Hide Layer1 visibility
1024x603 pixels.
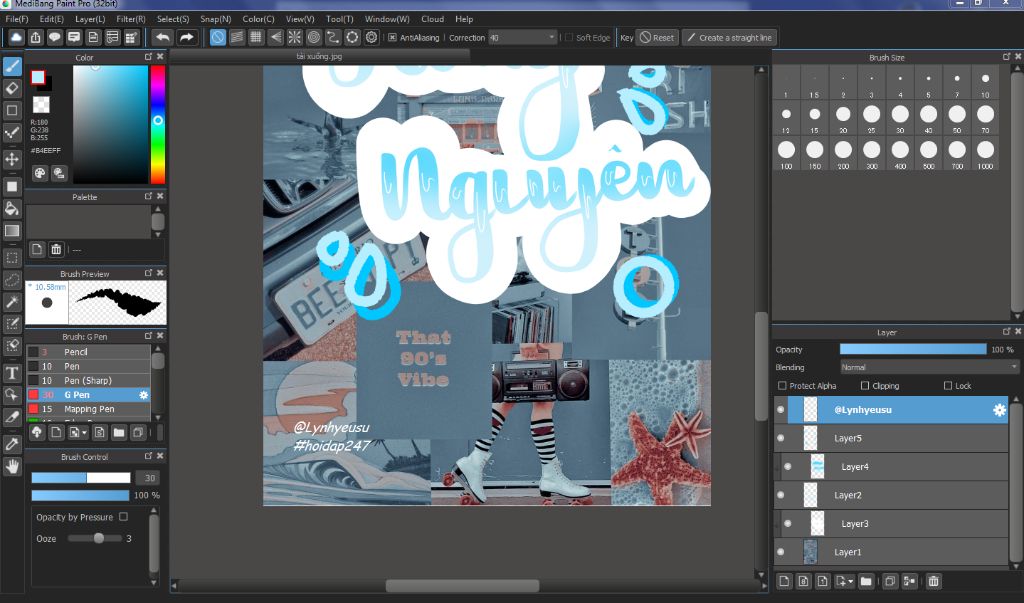(780, 552)
